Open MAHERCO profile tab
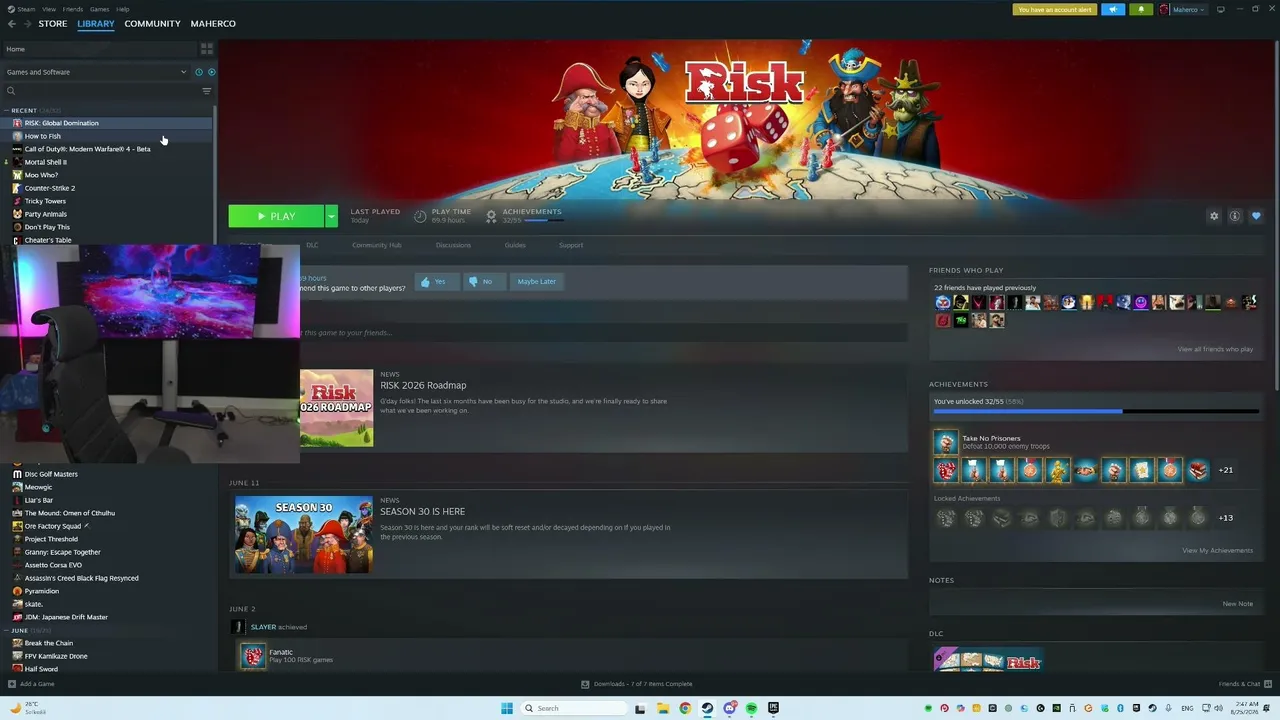Image resolution: width=1280 pixels, height=720 pixels. [213, 24]
